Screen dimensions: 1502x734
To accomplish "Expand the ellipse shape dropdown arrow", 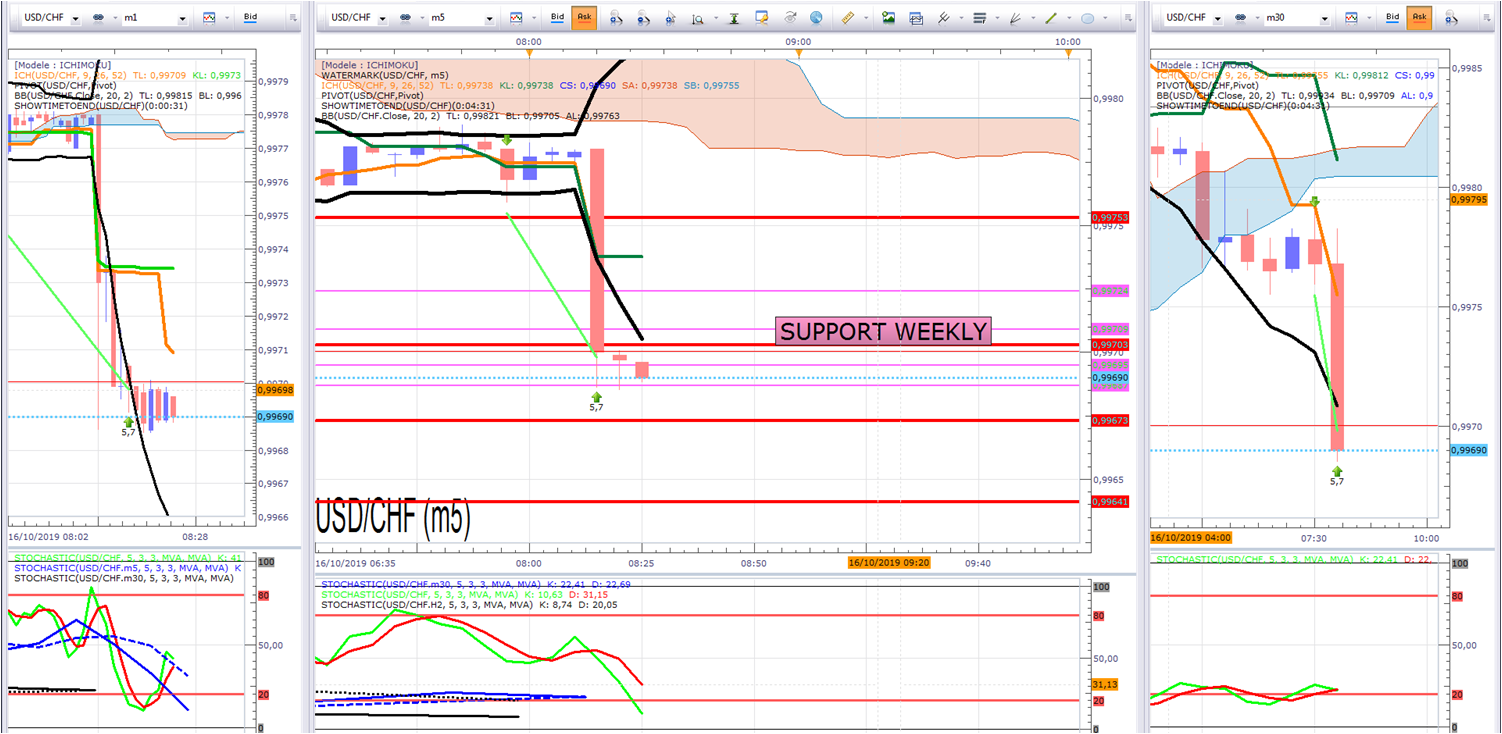I will tap(1103, 18).
